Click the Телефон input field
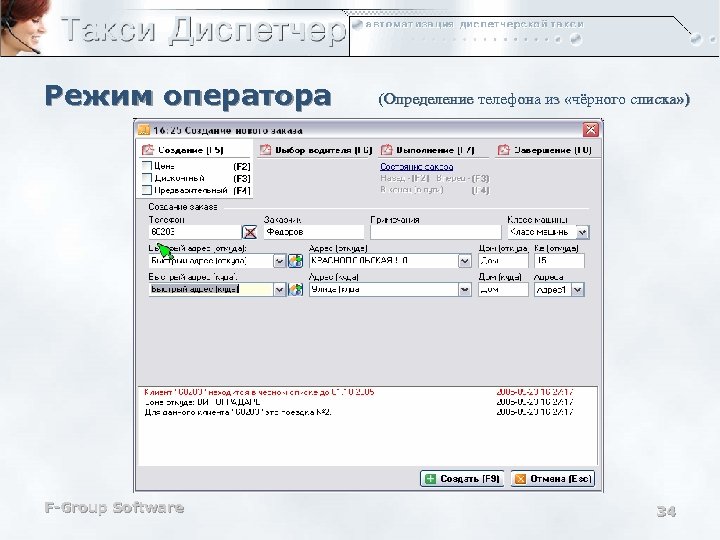720x540 pixels. tap(195, 232)
